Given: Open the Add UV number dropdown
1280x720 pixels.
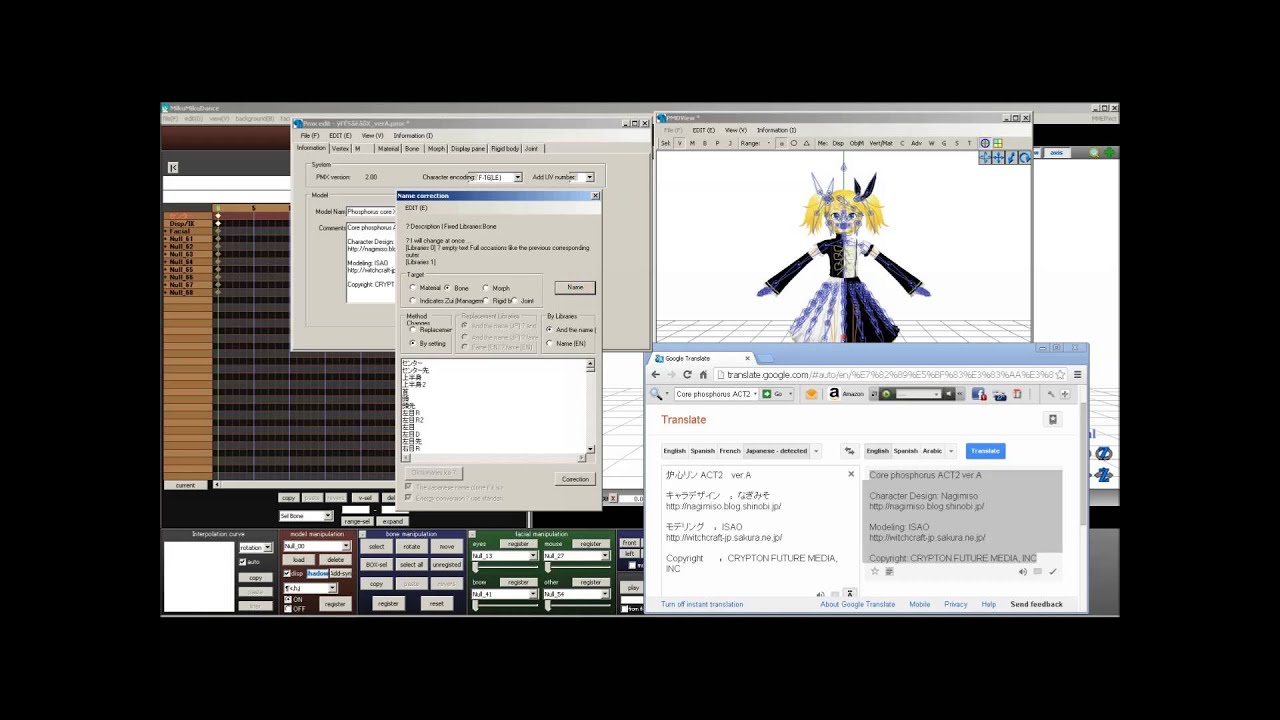Looking at the screenshot, I should click(x=589, y=177).
